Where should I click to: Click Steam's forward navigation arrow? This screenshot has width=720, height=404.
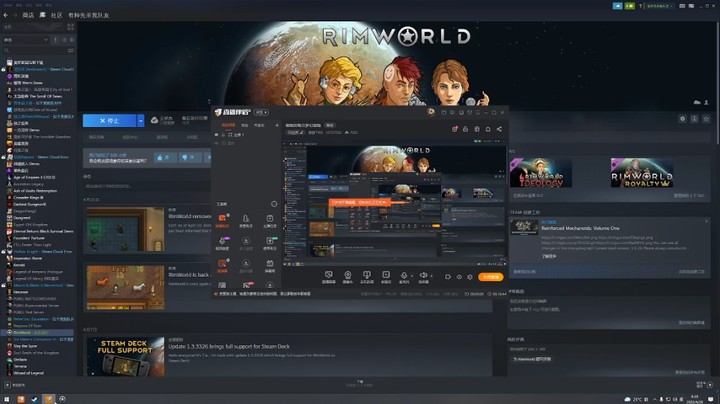coord(15,15)
